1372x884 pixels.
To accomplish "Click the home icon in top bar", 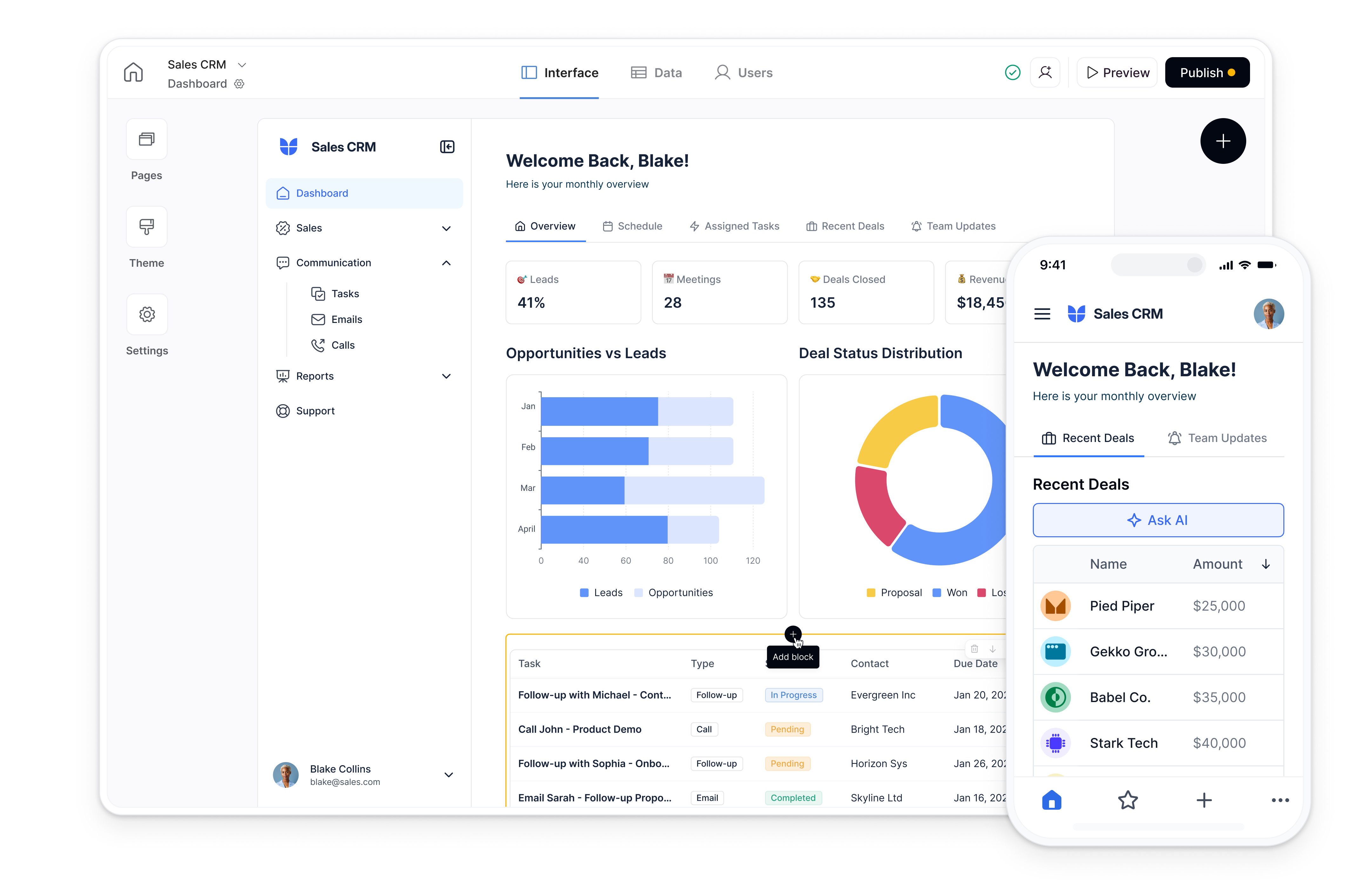I will (x=133, y=72).
